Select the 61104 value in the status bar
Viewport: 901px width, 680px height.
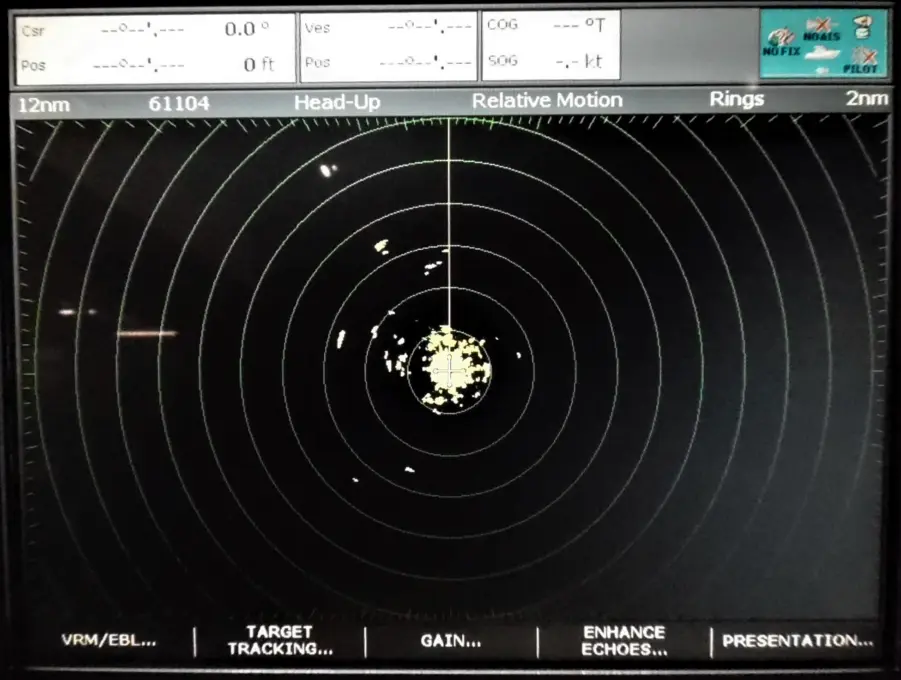179,104
